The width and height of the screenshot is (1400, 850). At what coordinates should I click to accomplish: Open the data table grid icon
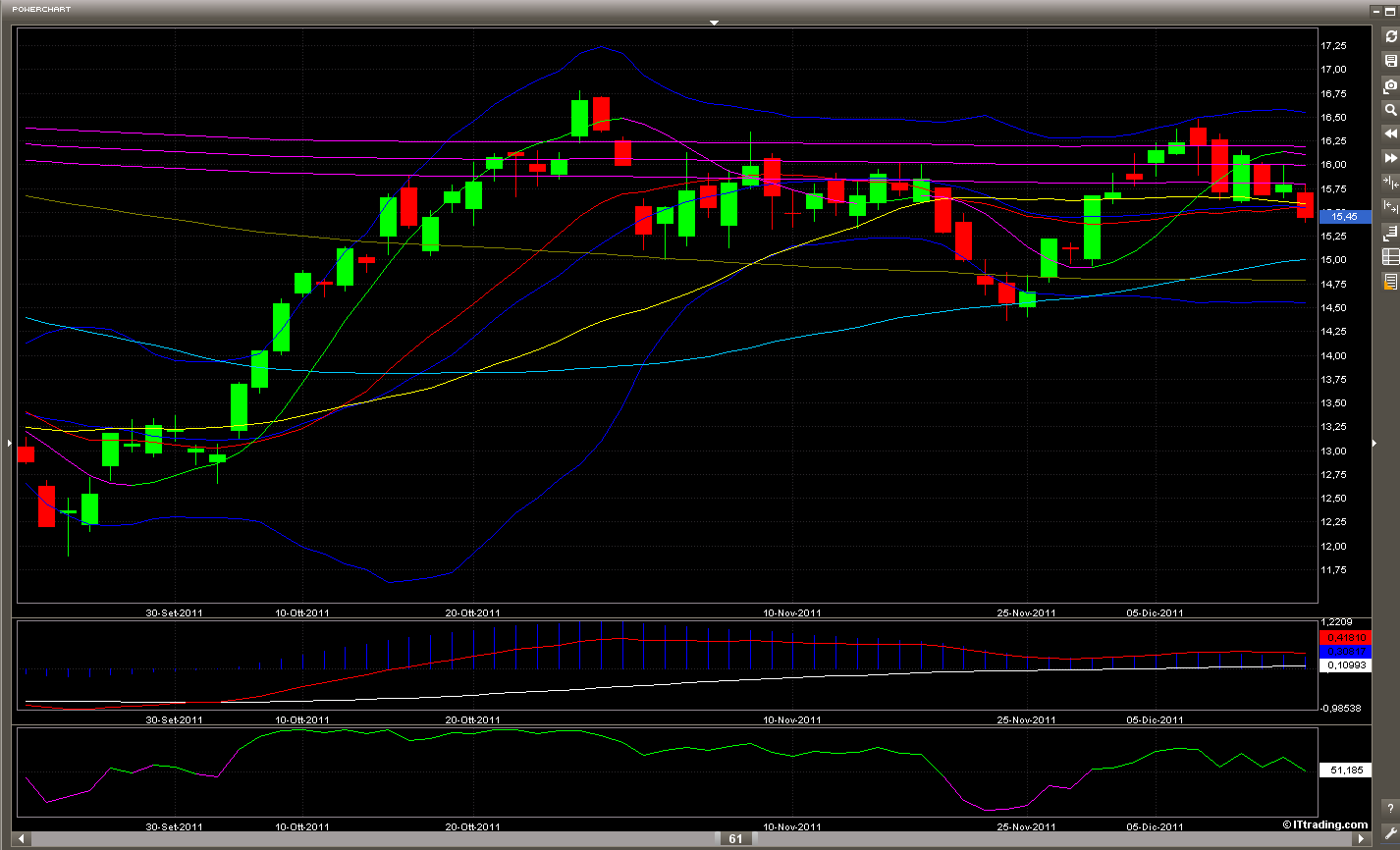1390,257
